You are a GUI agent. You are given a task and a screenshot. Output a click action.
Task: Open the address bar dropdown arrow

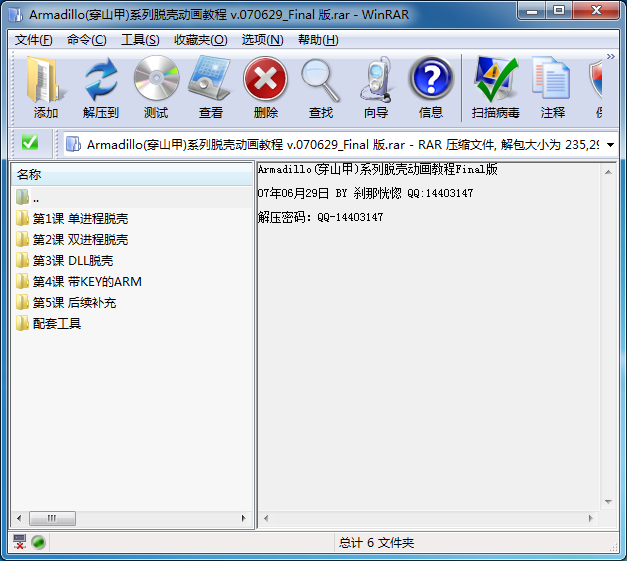tap(610, 145)
